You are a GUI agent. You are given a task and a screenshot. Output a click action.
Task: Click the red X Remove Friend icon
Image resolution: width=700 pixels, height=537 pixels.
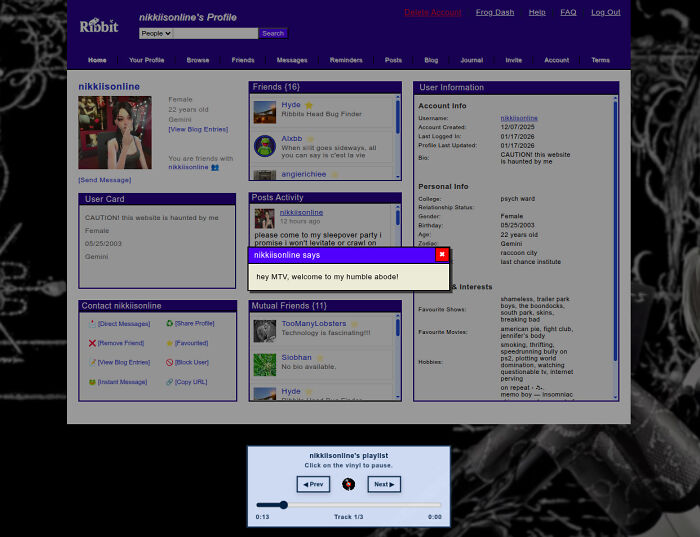[x=92, y=343]
